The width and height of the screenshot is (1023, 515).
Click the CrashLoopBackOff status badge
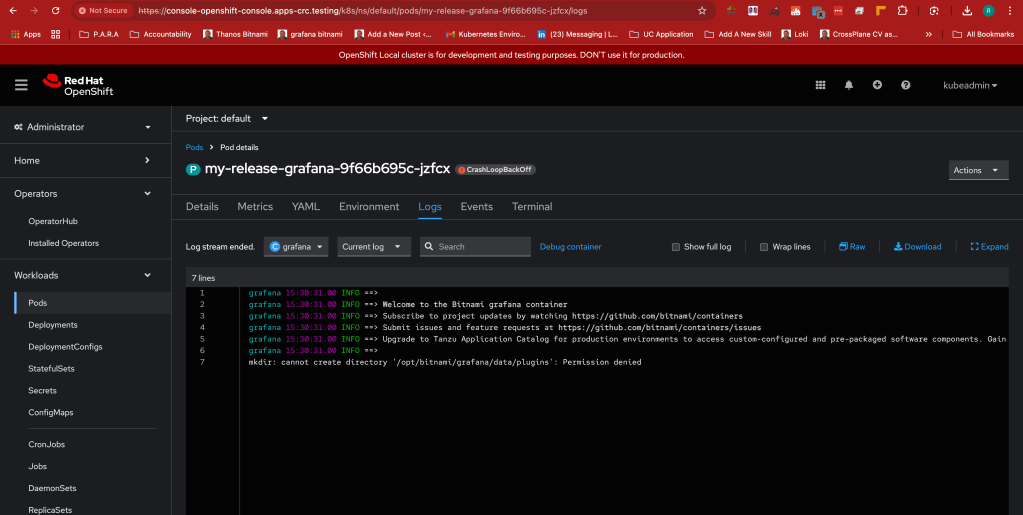click(x=495, y=170)
